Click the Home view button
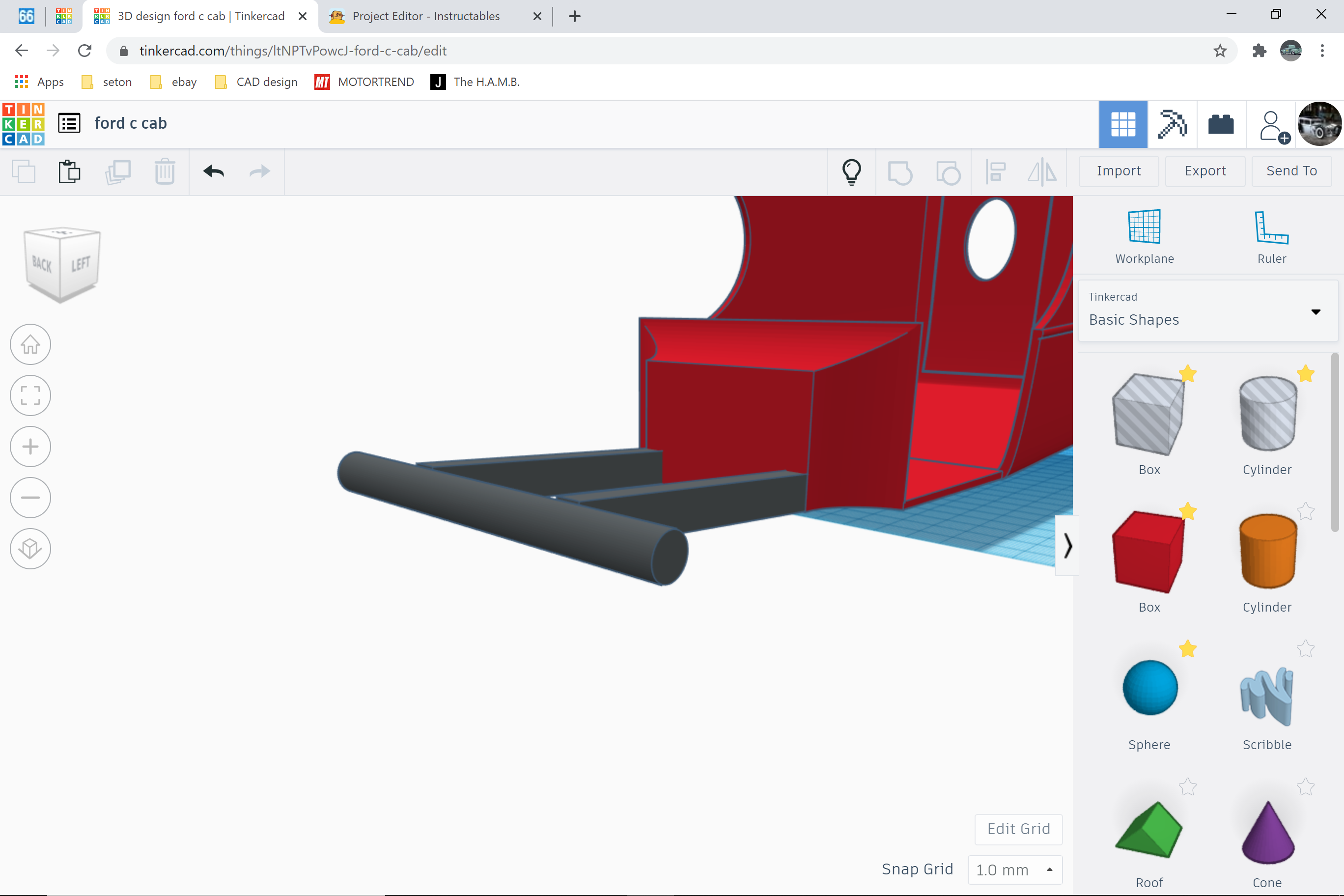 pos(30,344)
